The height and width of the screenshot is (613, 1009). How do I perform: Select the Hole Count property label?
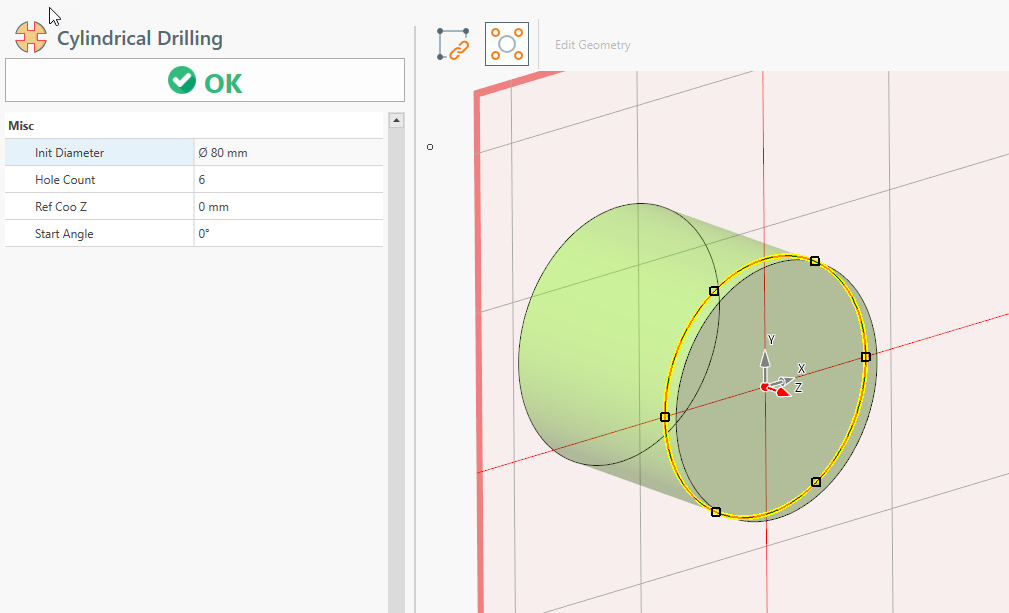65,180
